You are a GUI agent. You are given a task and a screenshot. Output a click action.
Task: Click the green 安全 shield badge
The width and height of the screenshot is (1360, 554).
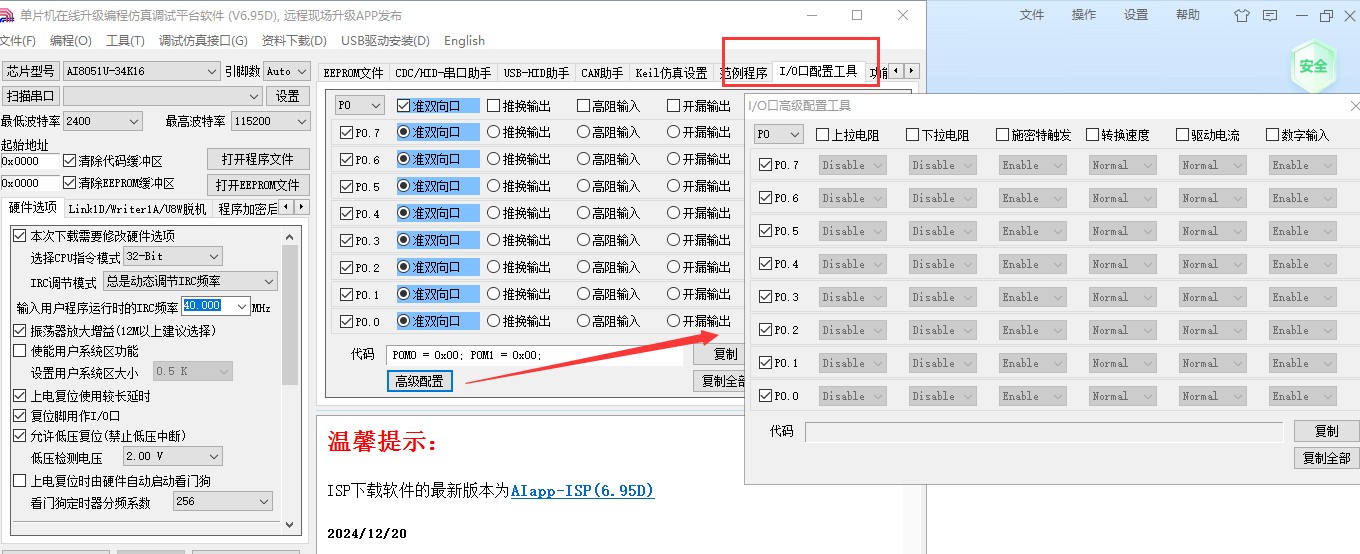1313,66
